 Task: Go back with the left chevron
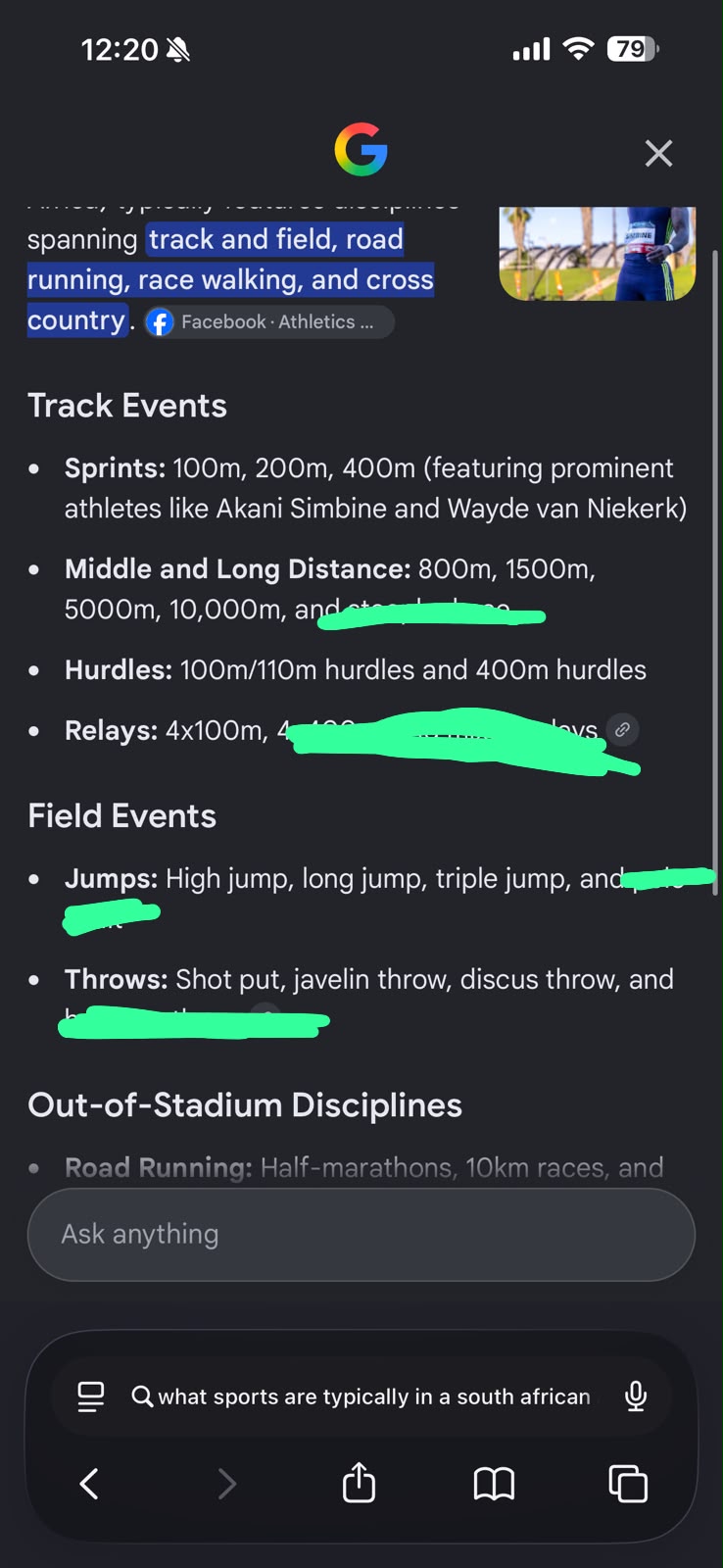coord(89,1484)
